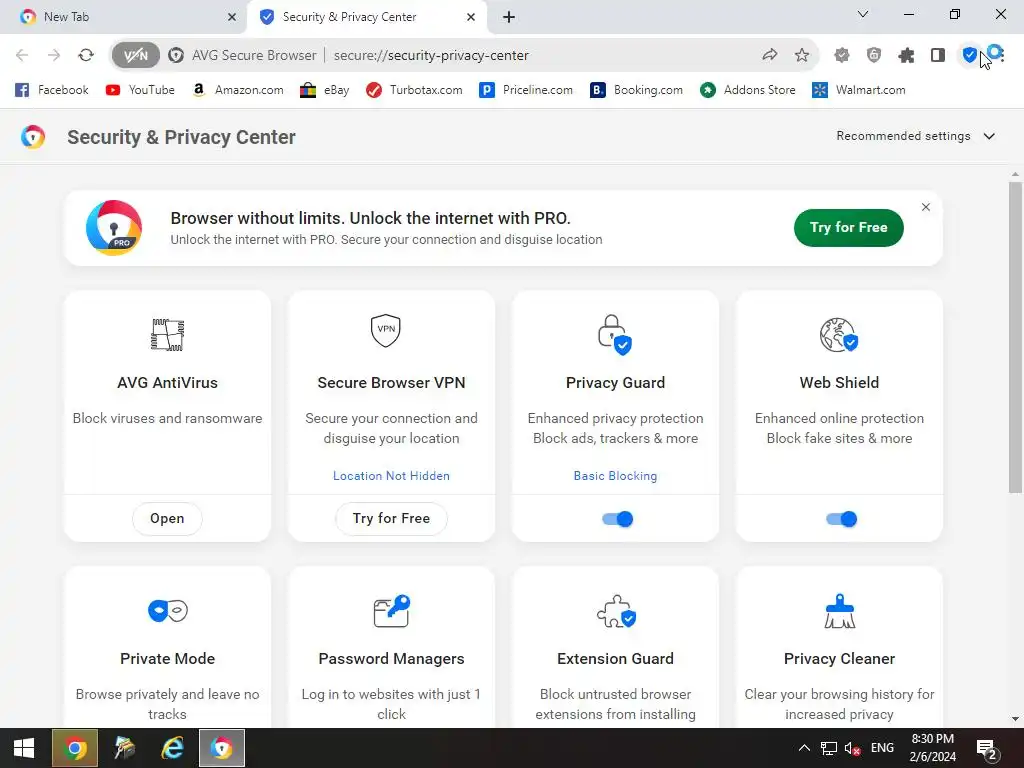Open the Priceline.com bookmark
This screenshot has width=1024, height=768.
click(526, 90)
